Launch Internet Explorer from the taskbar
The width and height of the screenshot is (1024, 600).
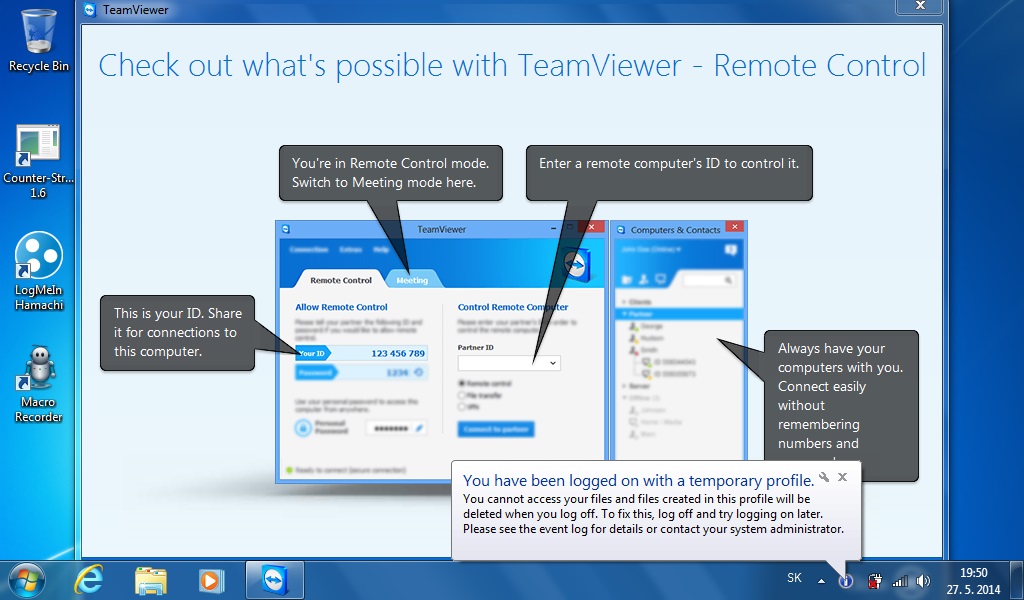tap(89, 580)
